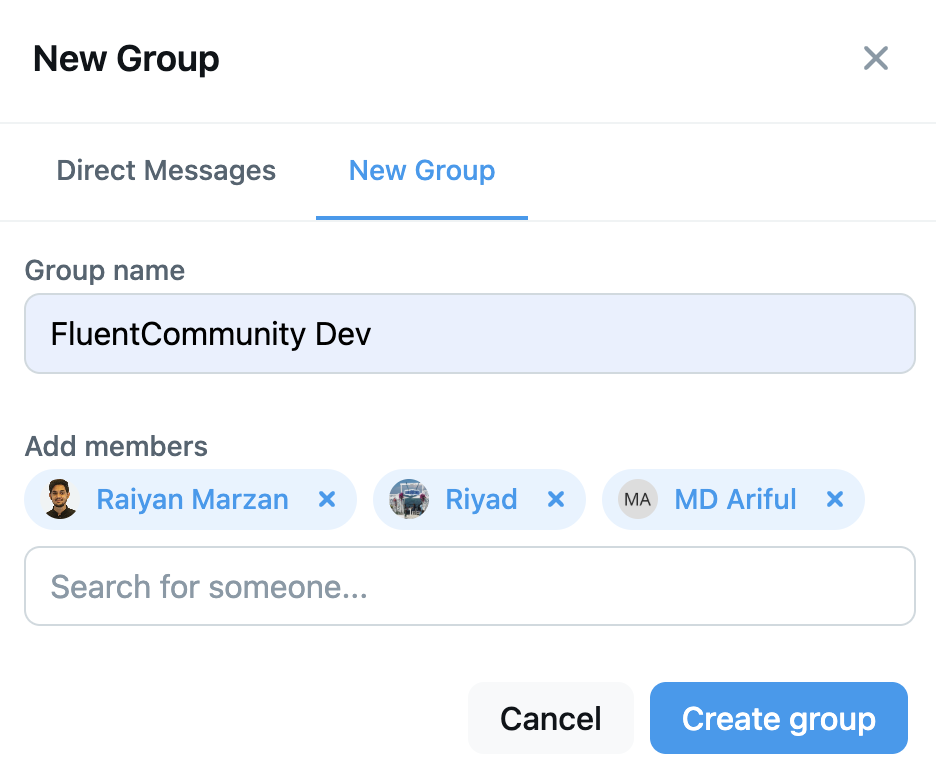936x774 pixels.
Task: Switch to the Direct Messages tab
Action: click(166, 171)
